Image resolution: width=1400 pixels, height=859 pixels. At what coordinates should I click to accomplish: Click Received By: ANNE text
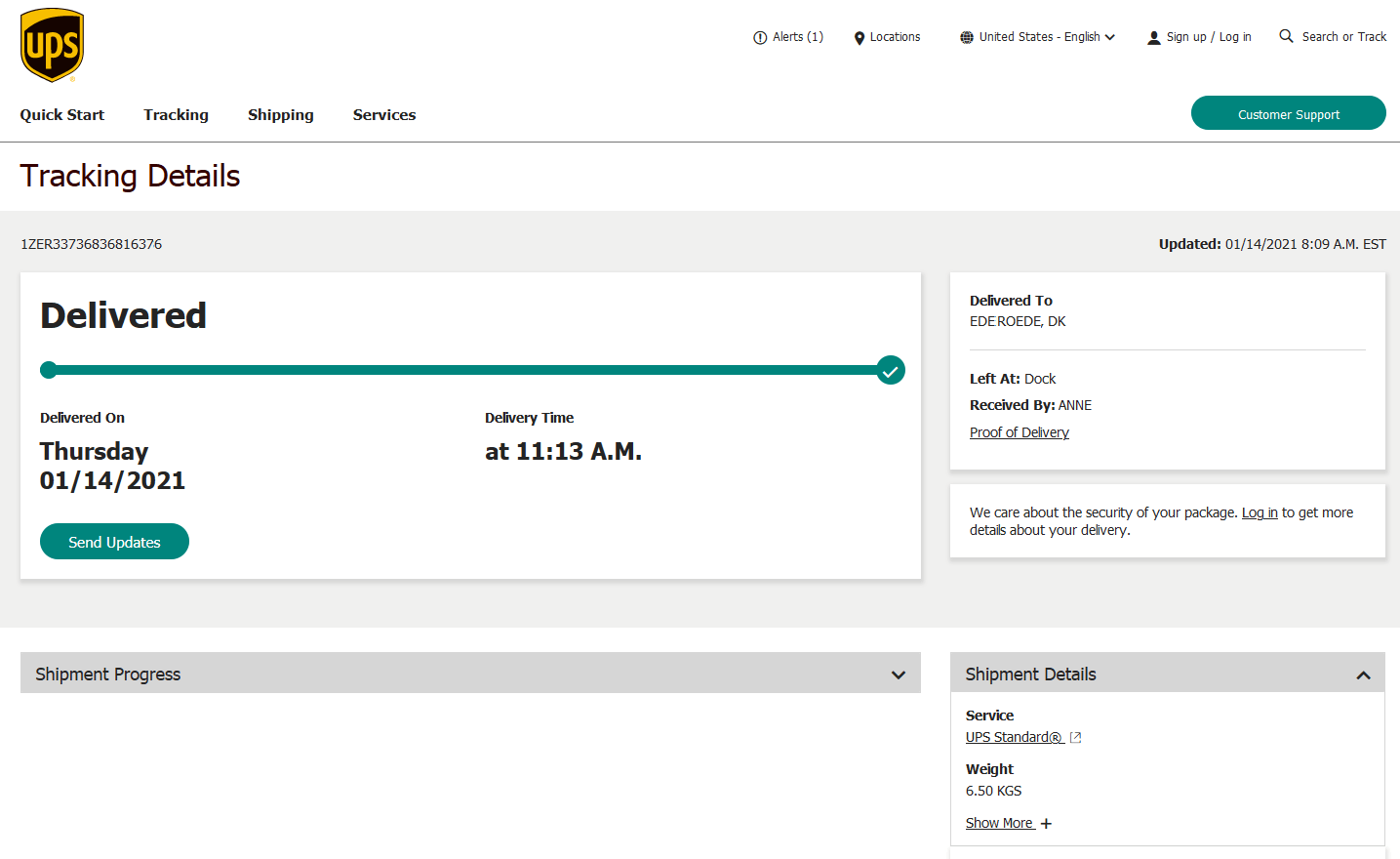1030,405
